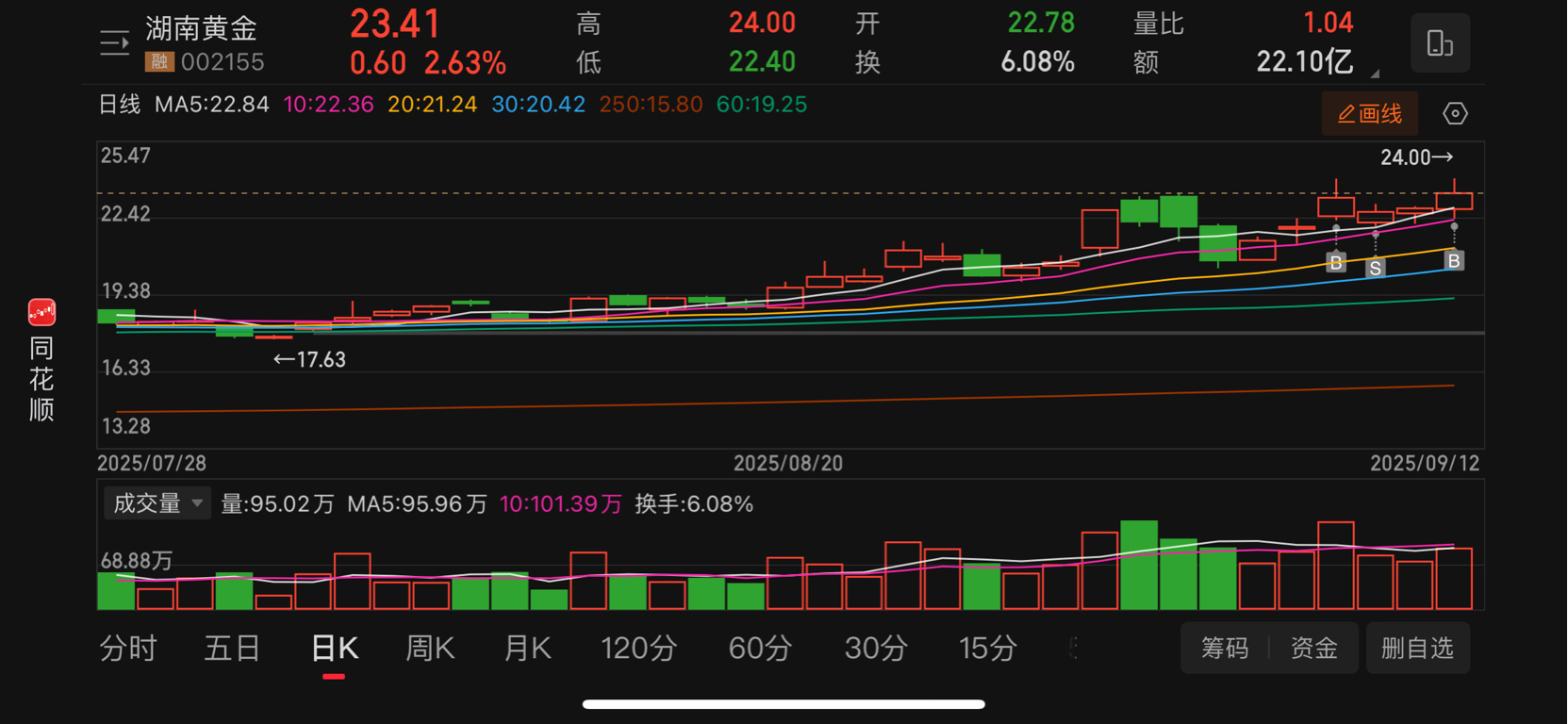Switch to 15分 tab
1568x724 pixels.
[x=988, y=649]
